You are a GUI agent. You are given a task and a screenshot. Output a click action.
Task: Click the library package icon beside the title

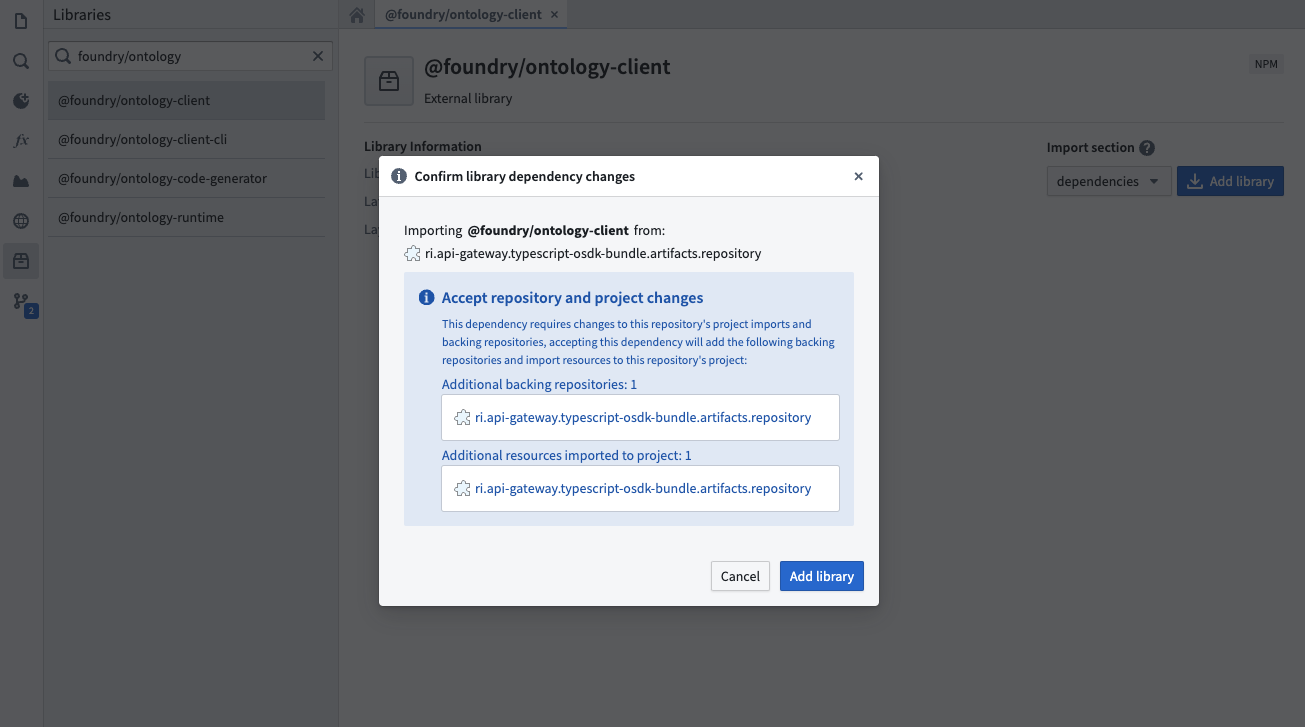point(389,81)
